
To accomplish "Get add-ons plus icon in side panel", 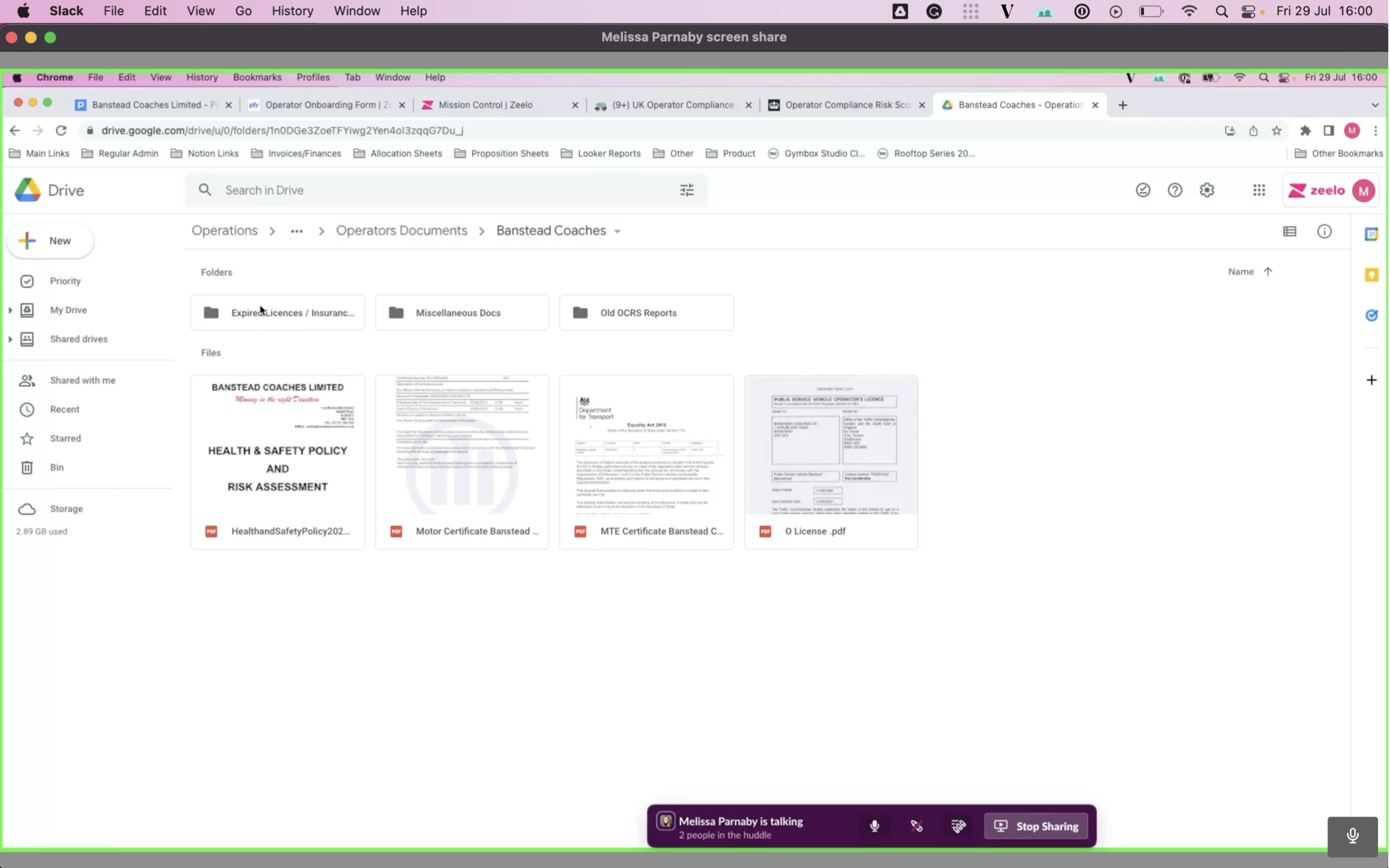I will [1373, 380].
